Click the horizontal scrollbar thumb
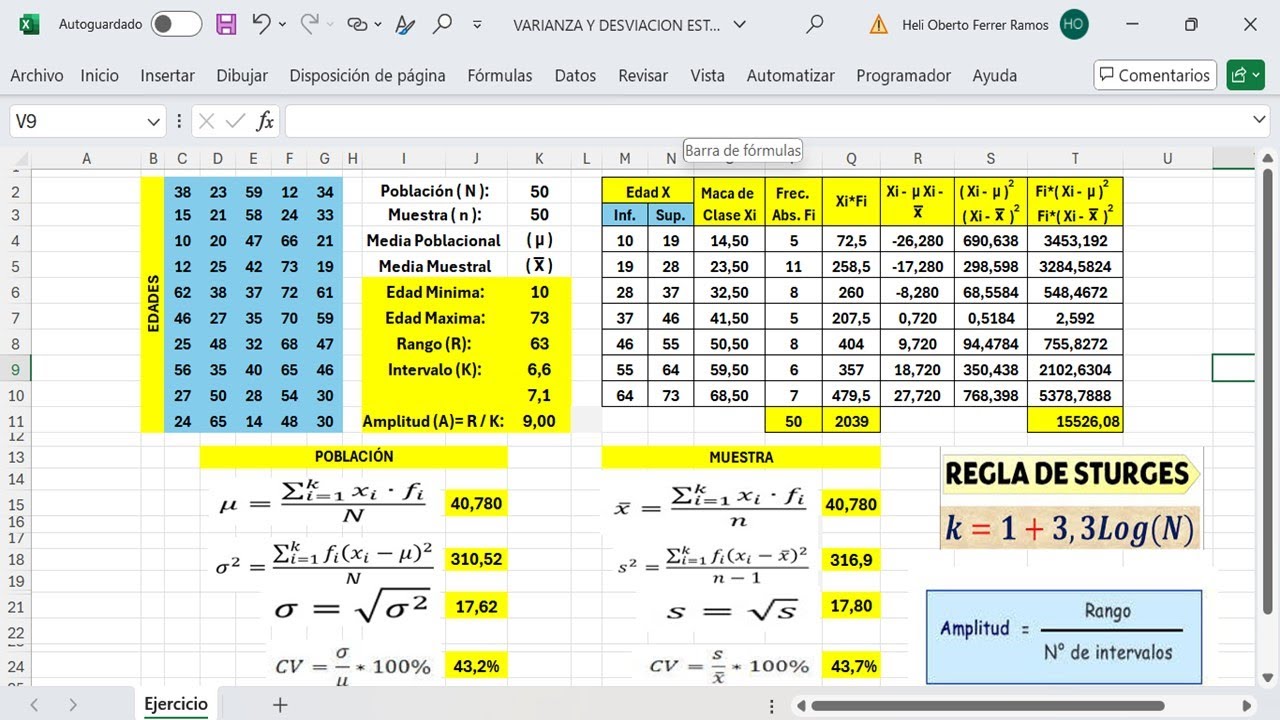 coord(987,705)
